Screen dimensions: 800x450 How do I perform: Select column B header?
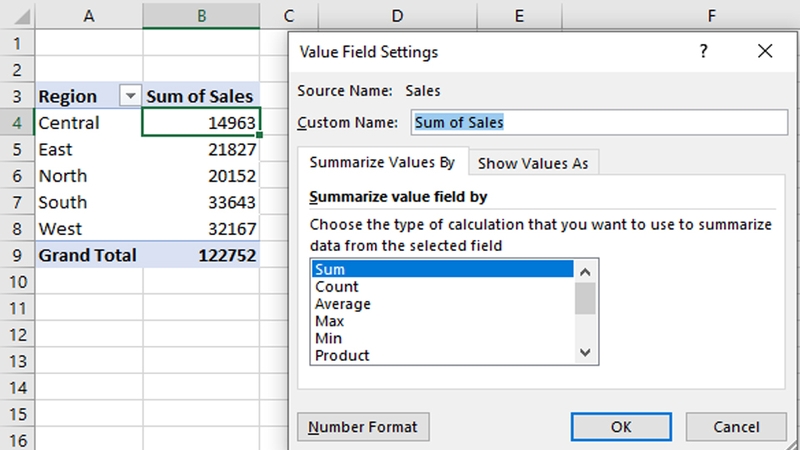201,16
